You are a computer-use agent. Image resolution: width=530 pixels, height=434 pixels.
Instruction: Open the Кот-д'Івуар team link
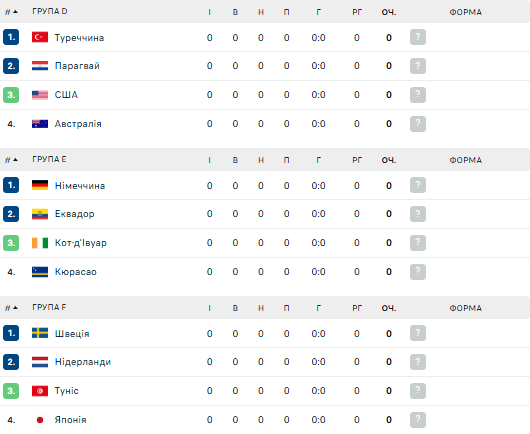[81, 243]
